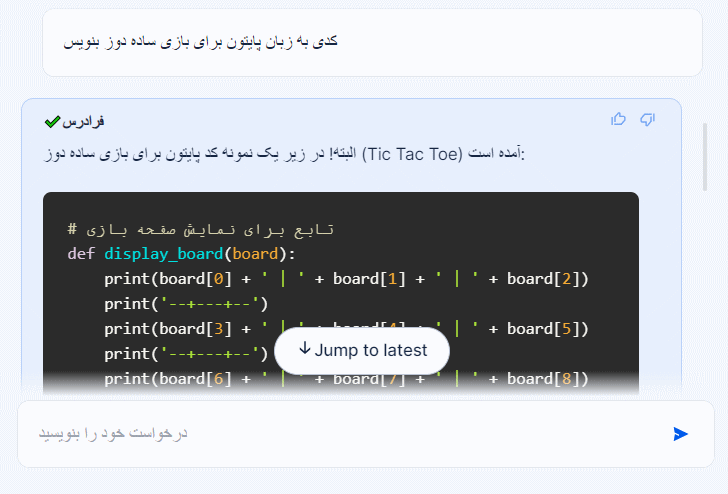The image size is (728, 494).
Task: Focus the message input field
Action: point(340,433)
